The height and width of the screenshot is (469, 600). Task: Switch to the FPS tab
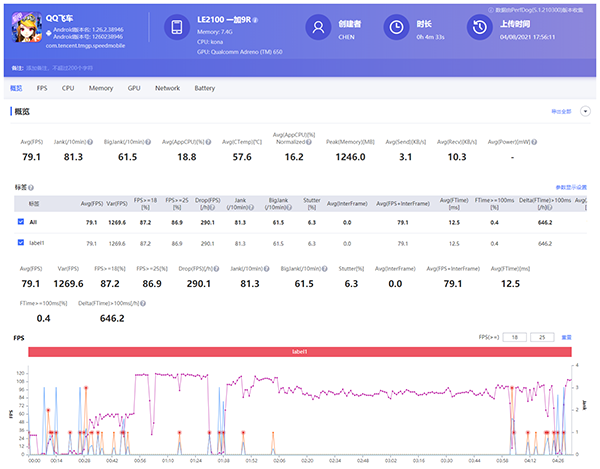pyautogui.click(x=41, y=89)
